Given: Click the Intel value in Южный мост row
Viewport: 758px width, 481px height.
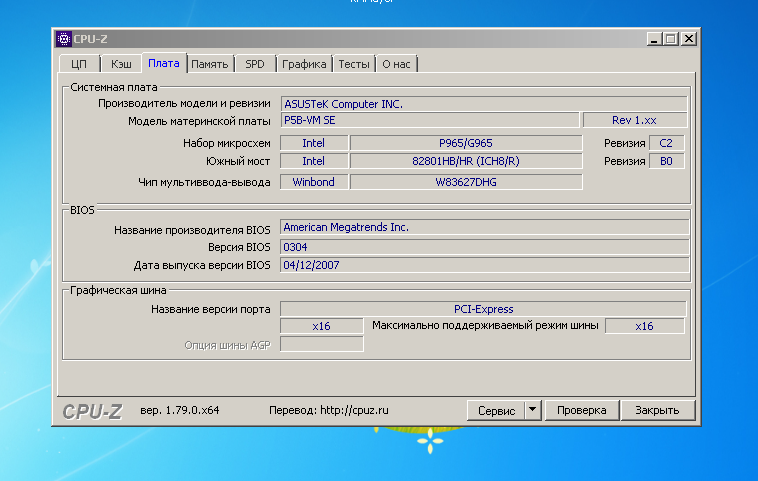Looking at the screenshot, I should [x=314, y=161].
